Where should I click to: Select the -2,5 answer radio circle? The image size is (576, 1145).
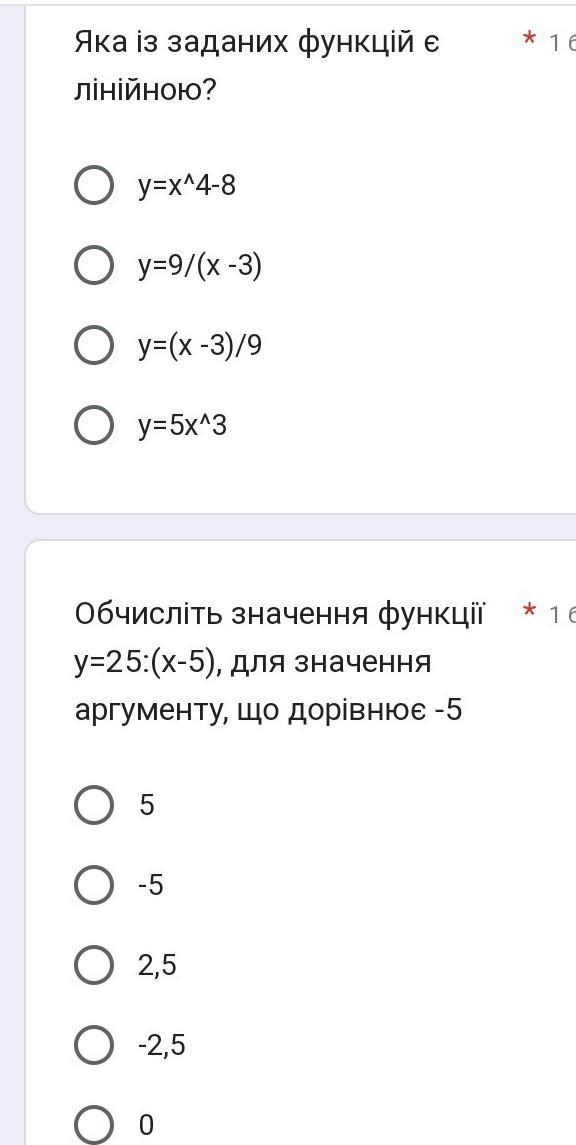tap(93, 1045)
